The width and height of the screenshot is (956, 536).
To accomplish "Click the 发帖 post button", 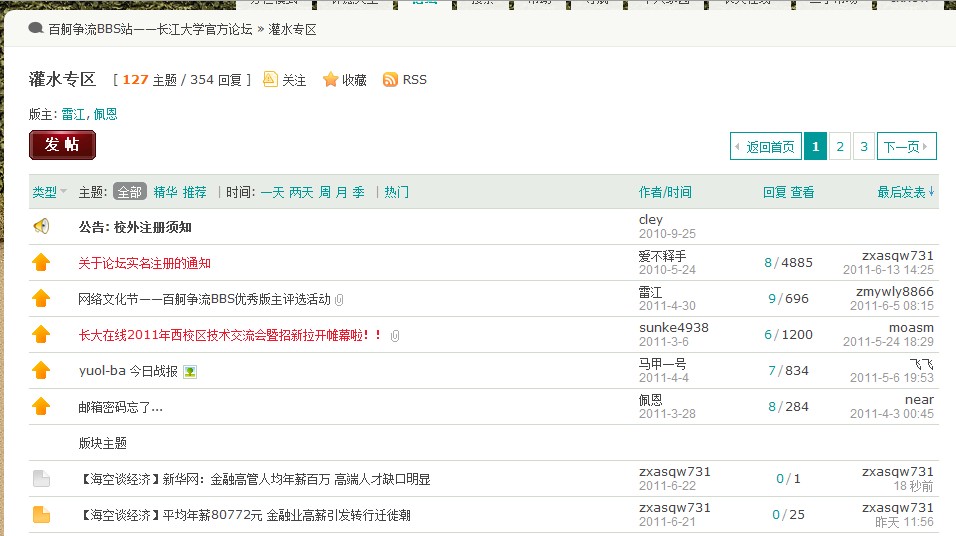I will tap(62, 145).
